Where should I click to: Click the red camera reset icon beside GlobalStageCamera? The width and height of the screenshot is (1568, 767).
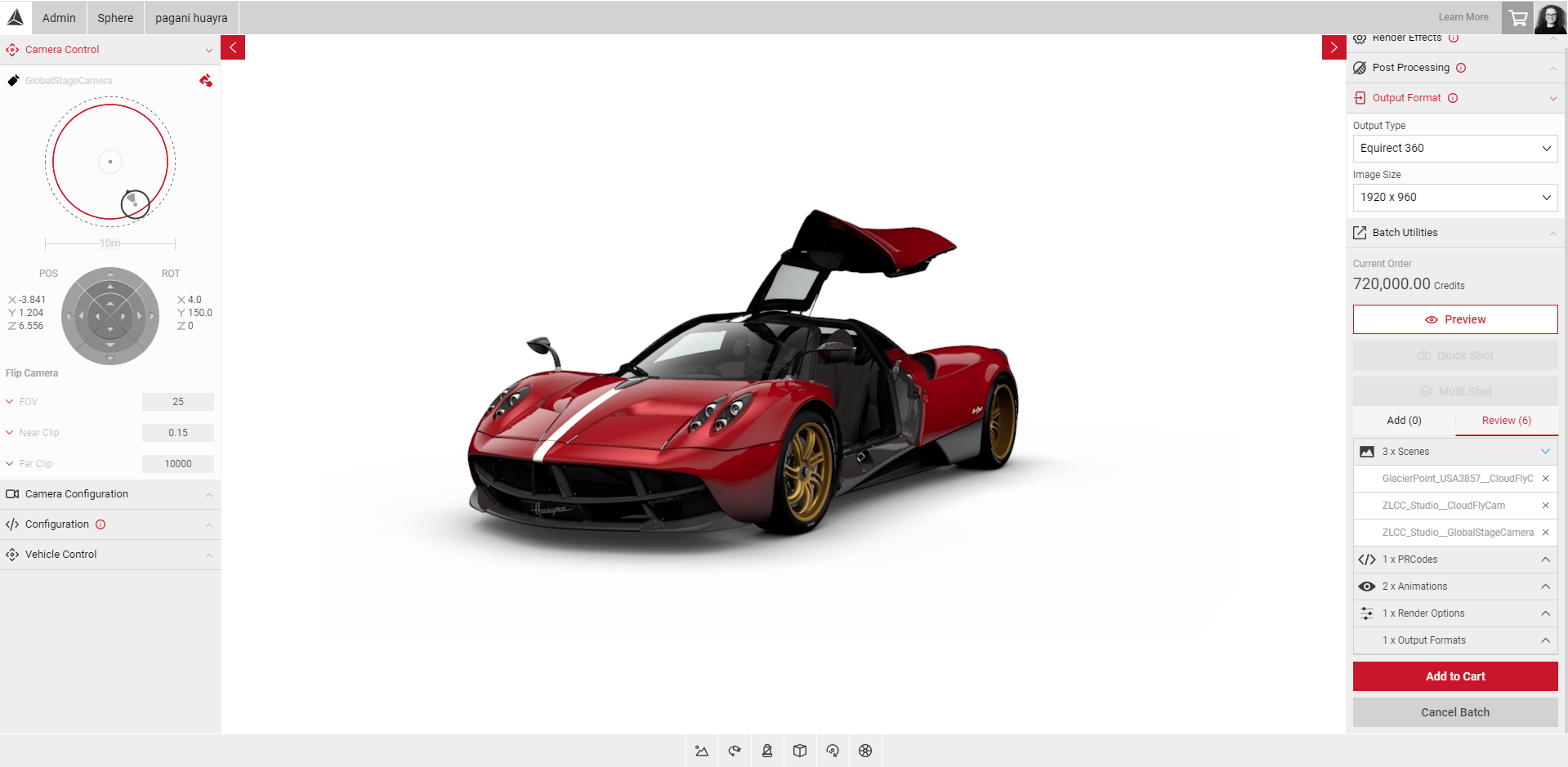click(x=206, y=80)
